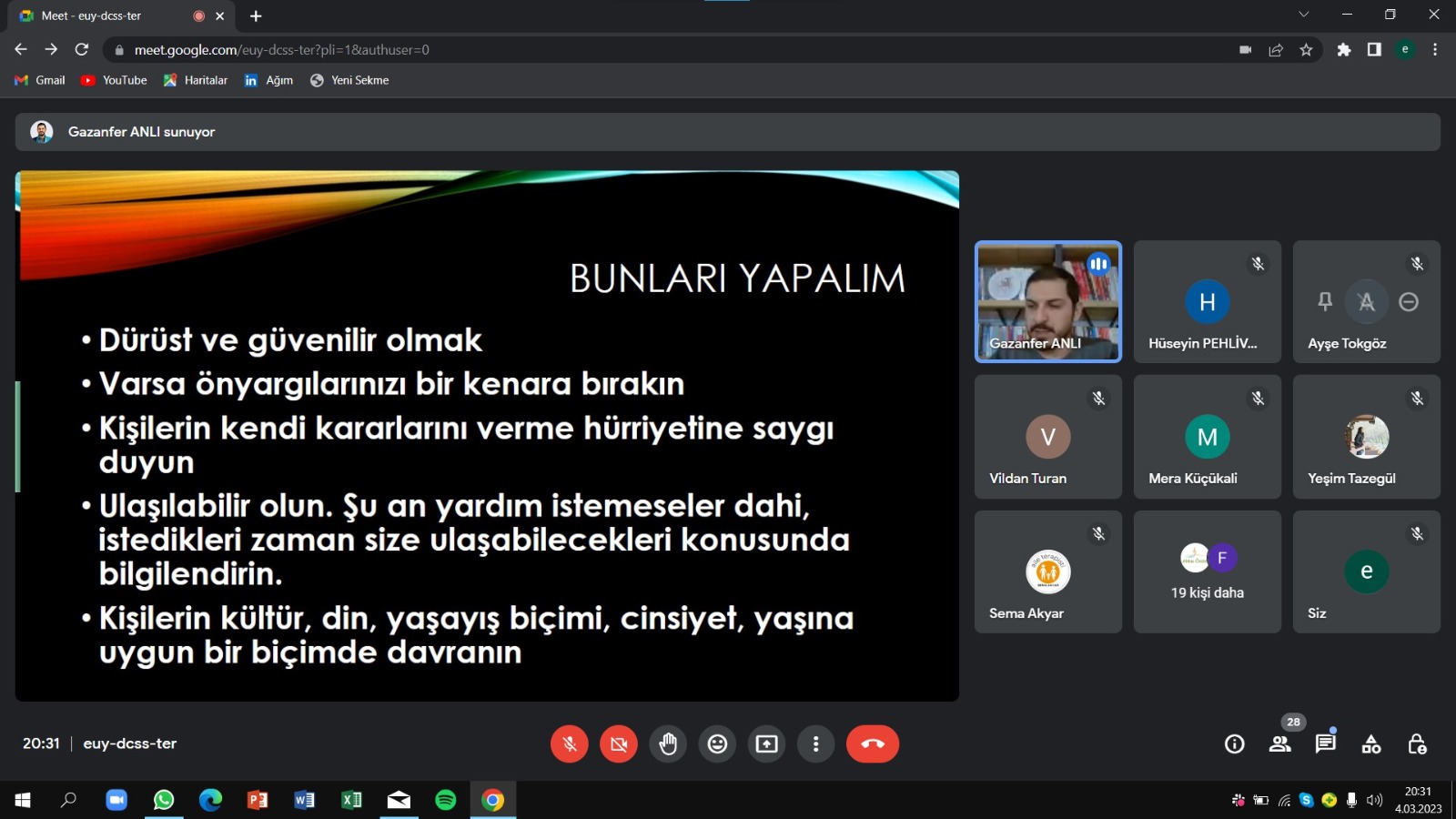Viewport: 1456px width, 819px height.
Task: Open Chrome's customize and control menu
Action: point(1435,50)
